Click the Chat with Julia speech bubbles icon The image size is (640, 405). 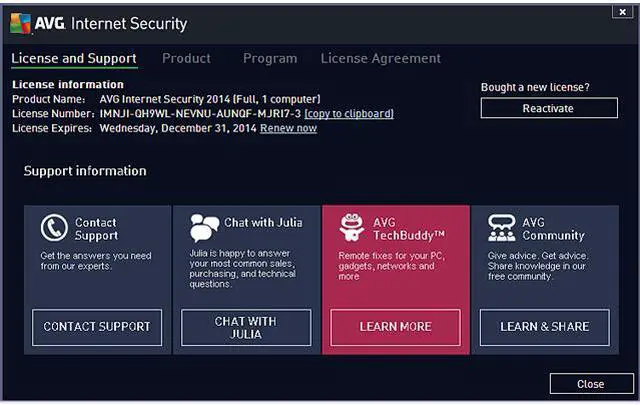(x=204, y=227)
